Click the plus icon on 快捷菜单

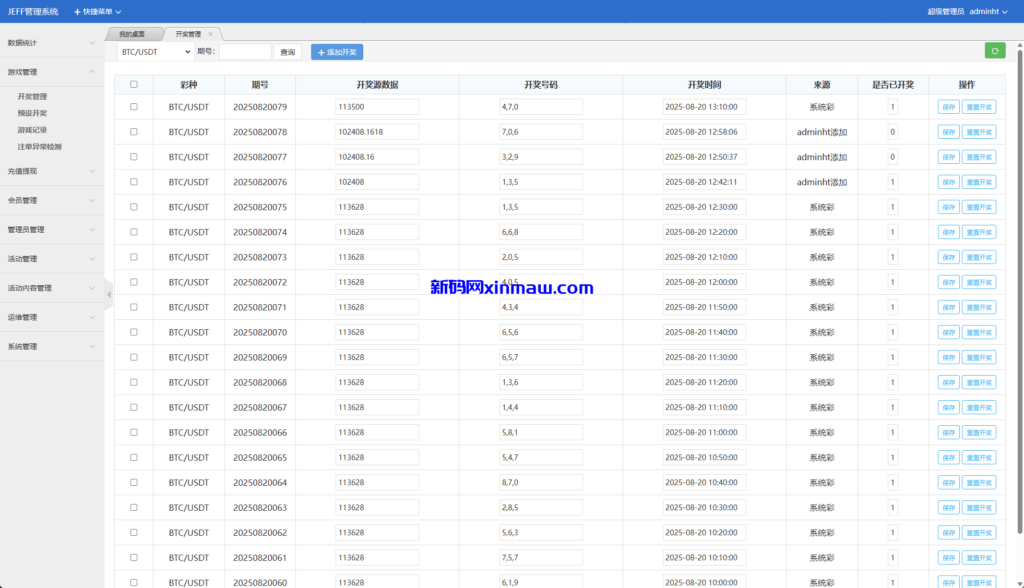78,11
